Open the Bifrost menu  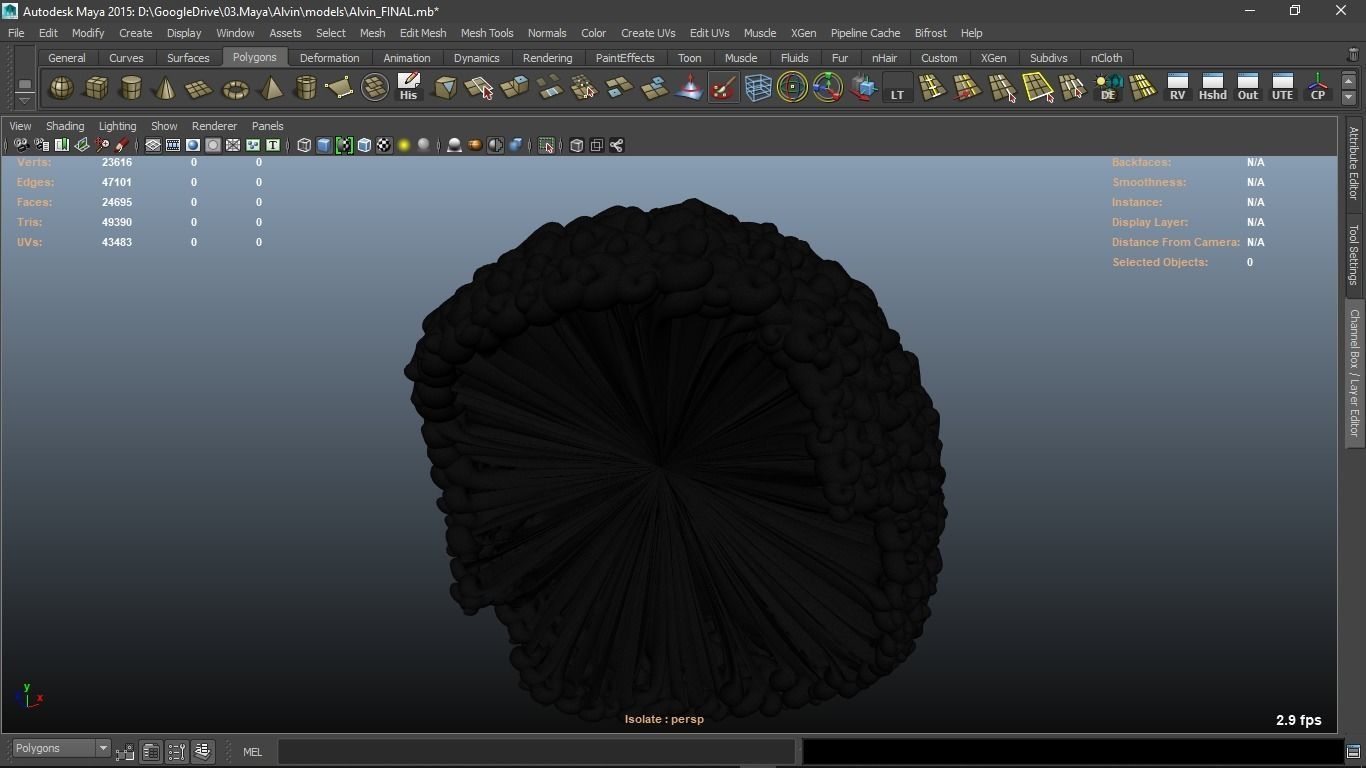[930, 33]
